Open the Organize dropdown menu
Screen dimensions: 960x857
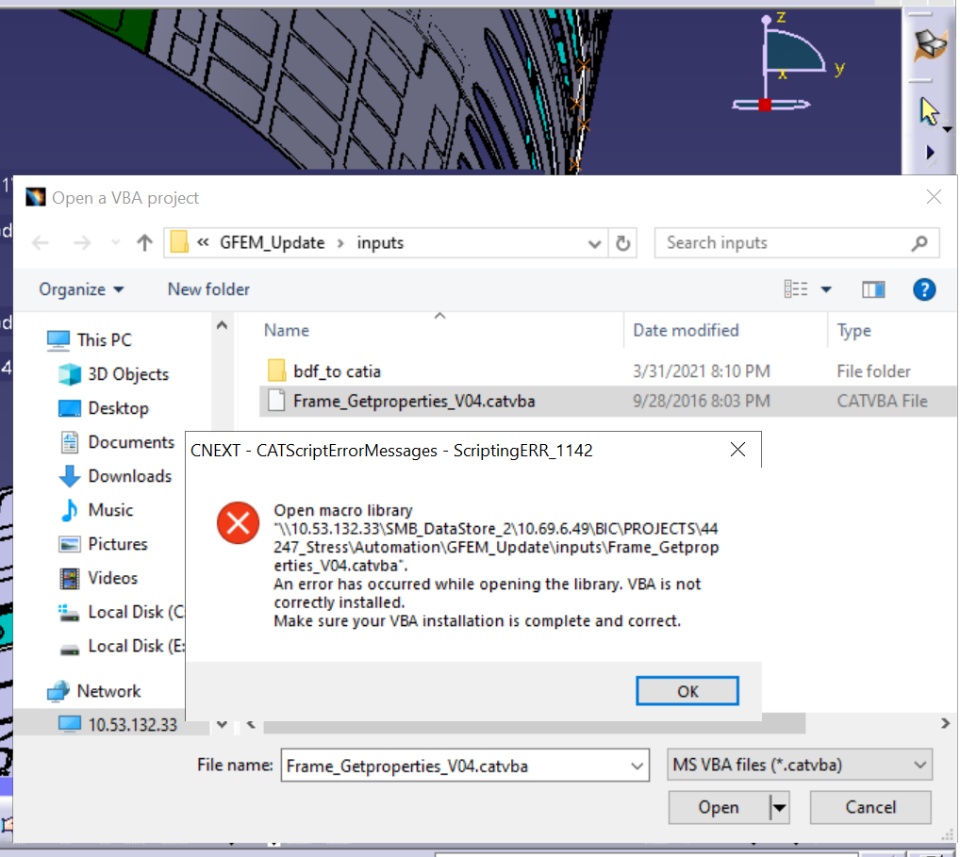81,289
